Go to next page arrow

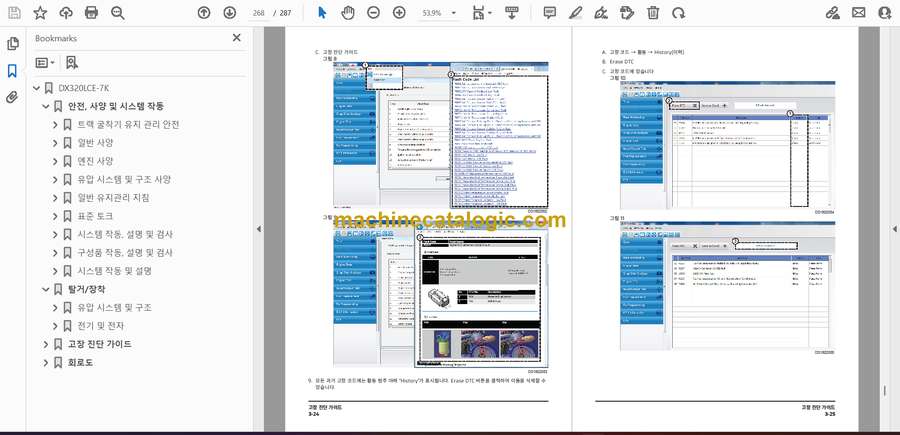coord(230,13)
